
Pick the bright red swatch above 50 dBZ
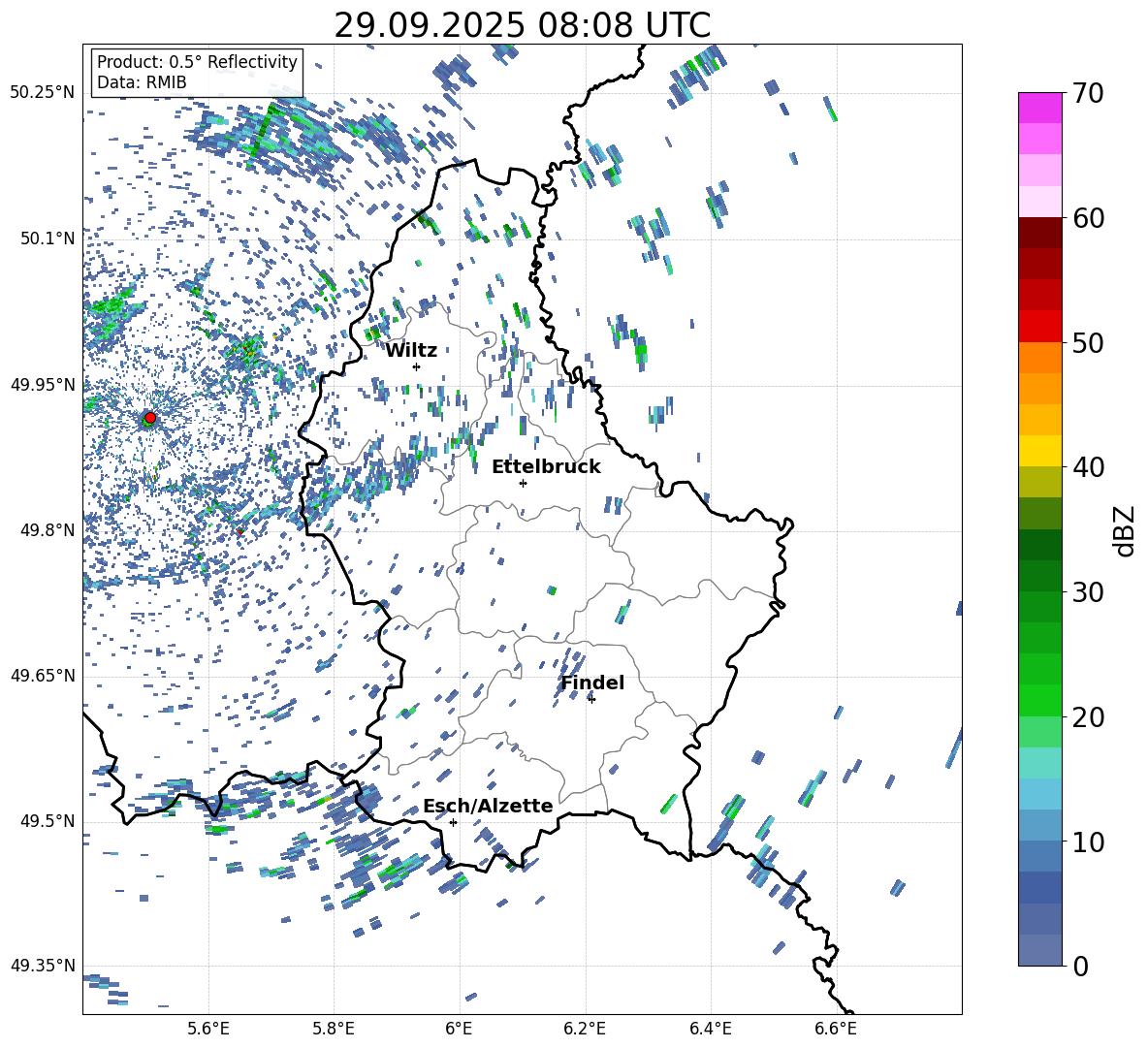click(x=1040, y=326)
